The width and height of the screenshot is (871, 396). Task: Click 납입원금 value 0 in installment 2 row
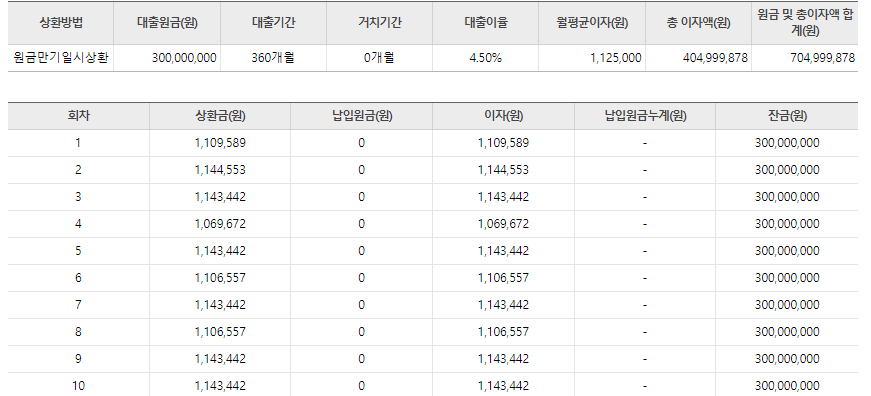362,170
